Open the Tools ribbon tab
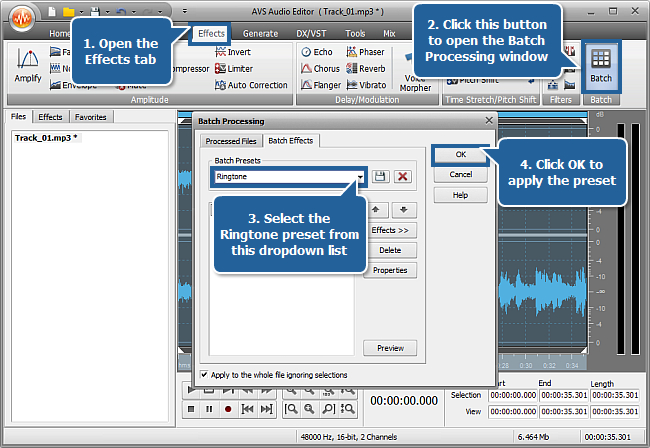This screenshot has width=650, height=448. pos(355,34)
